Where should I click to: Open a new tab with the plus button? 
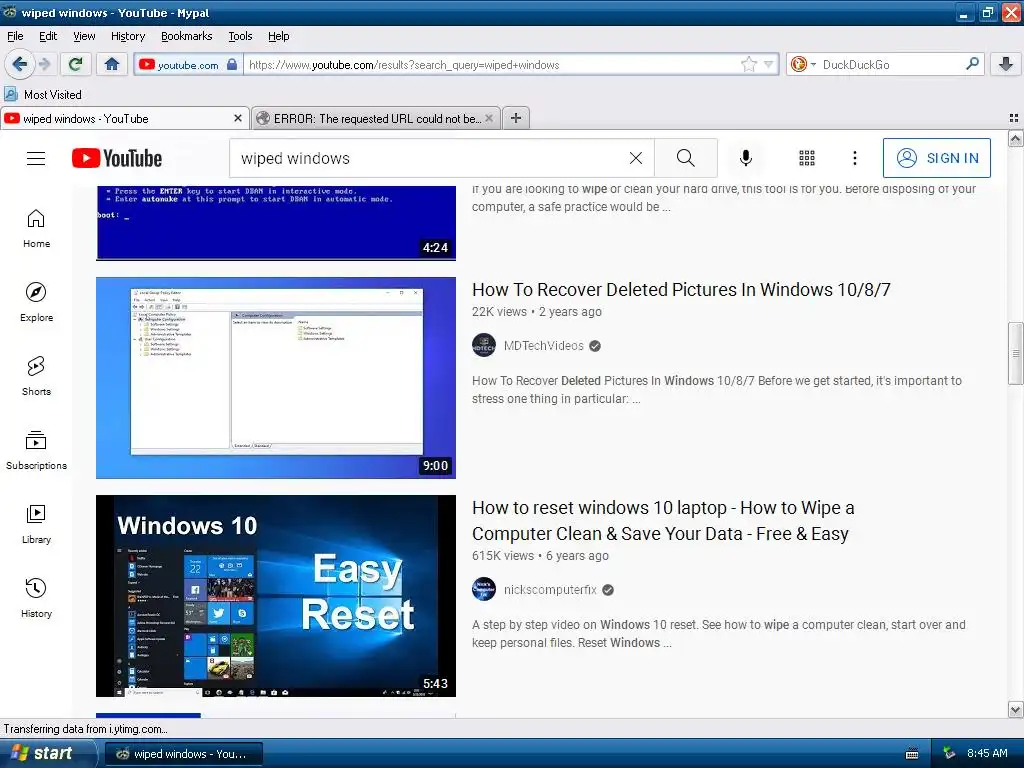516,118
